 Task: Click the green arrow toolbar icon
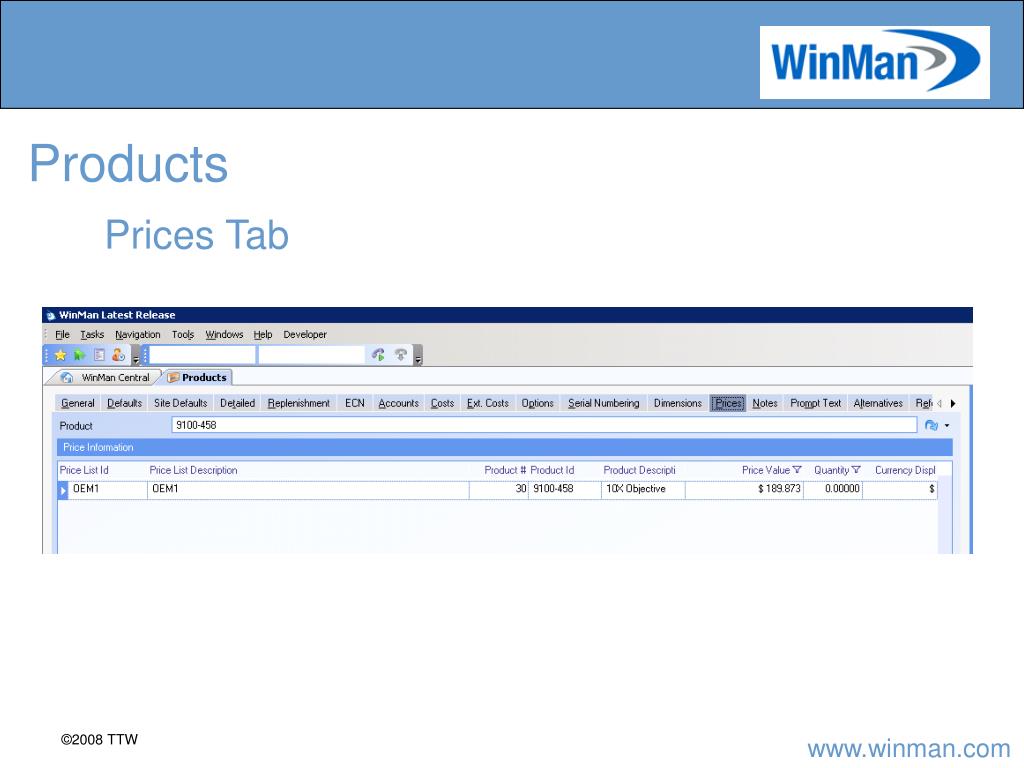[x=80, y=355]
